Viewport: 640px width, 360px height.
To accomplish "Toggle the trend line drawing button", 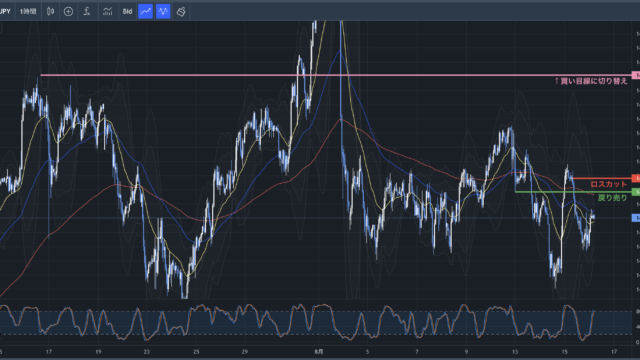I will click(x=145, y=11).
